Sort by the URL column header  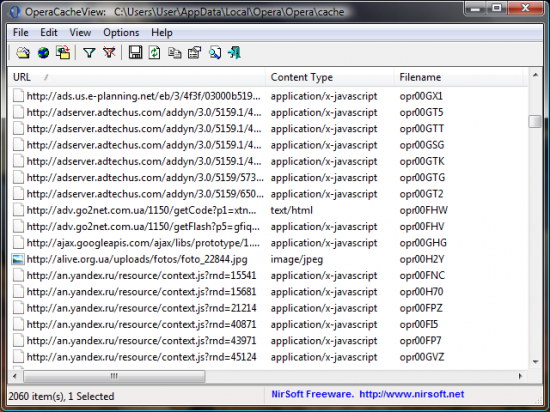tap(137, 77)
